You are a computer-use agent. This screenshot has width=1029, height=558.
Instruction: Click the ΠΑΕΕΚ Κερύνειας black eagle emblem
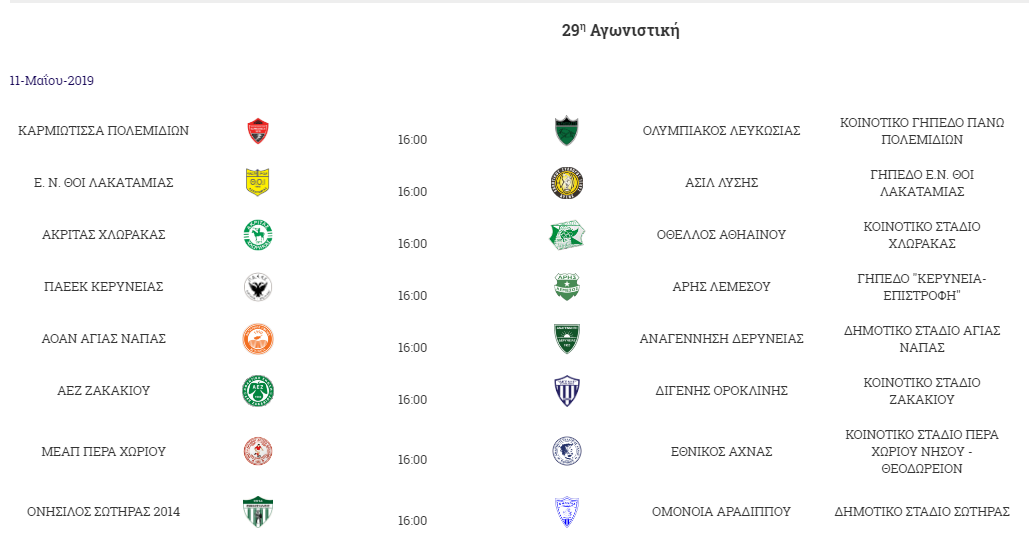pos(258,287)
